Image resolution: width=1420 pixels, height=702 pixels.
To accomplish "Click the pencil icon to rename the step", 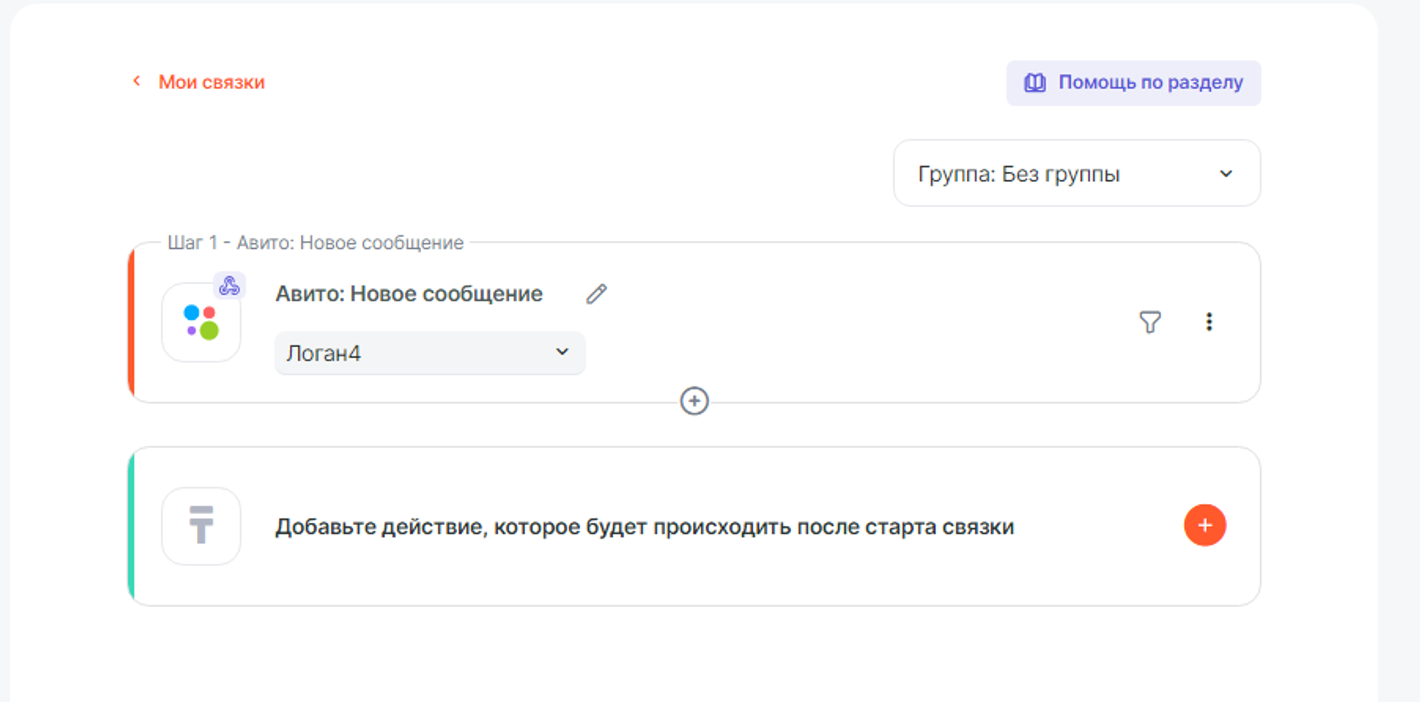I will pos(596,294).
